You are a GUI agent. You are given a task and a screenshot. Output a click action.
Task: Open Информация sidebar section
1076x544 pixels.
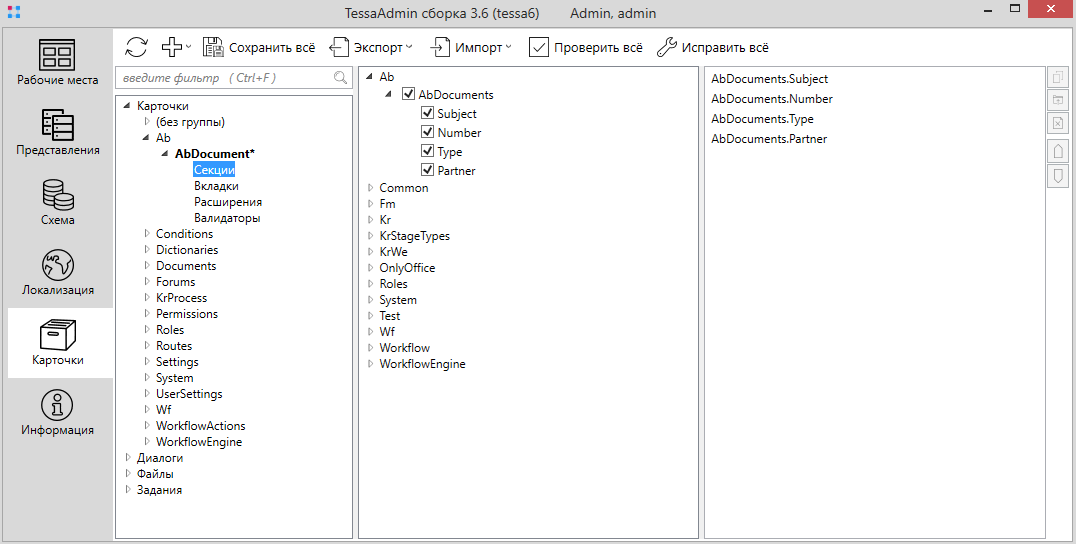pyautogui.click(x=58, y=412)
